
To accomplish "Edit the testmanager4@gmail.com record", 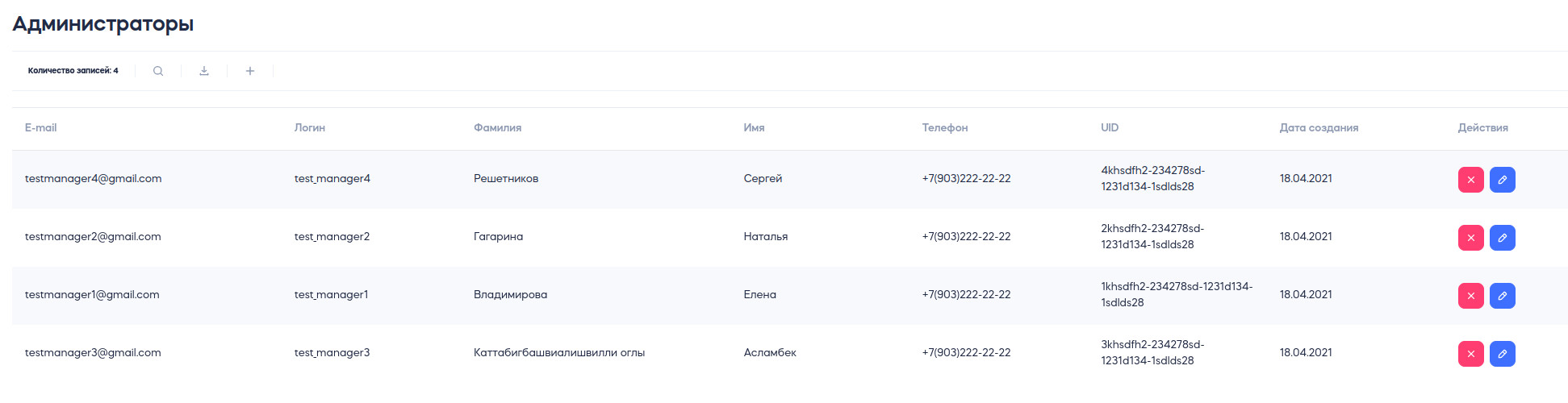I will (x=1503, y=180).
